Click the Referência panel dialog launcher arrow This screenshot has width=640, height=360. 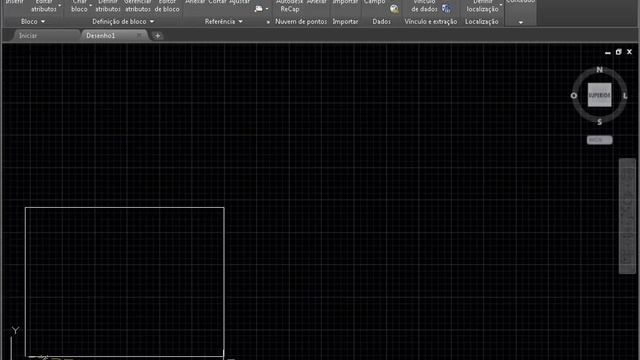tap(268, 22)
